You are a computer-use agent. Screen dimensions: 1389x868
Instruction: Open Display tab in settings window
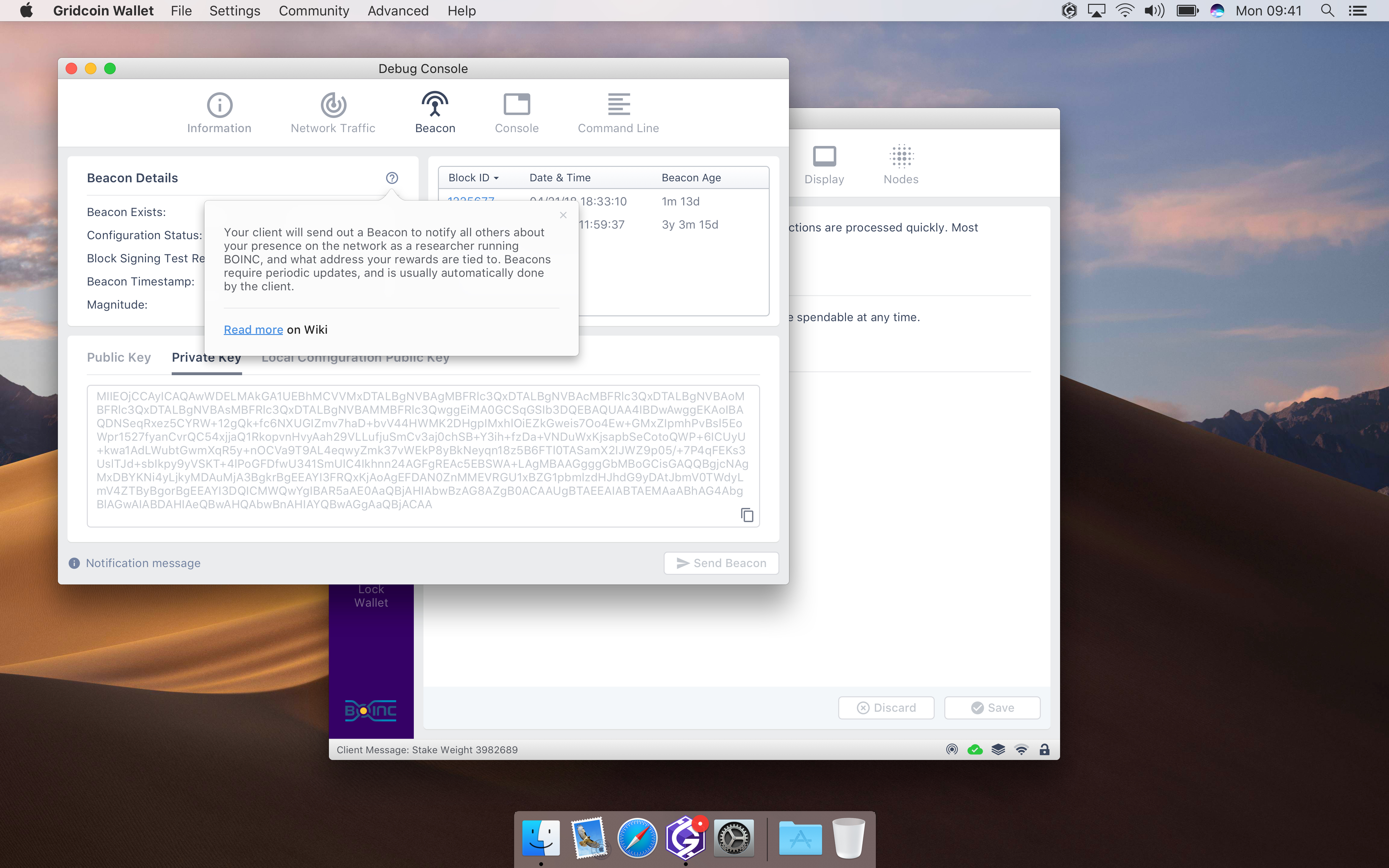tap(824, 165)
